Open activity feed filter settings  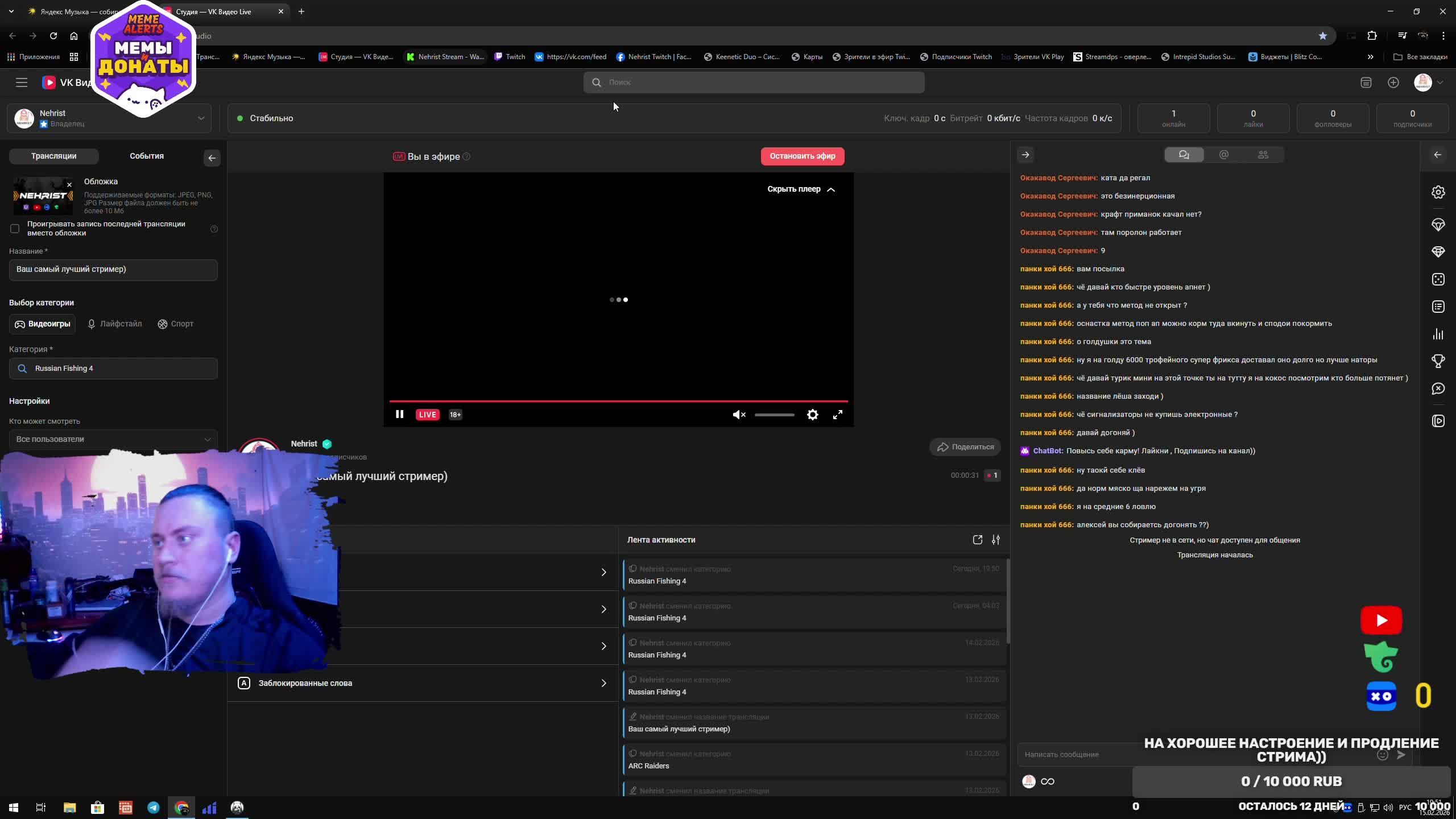[996, 540]
